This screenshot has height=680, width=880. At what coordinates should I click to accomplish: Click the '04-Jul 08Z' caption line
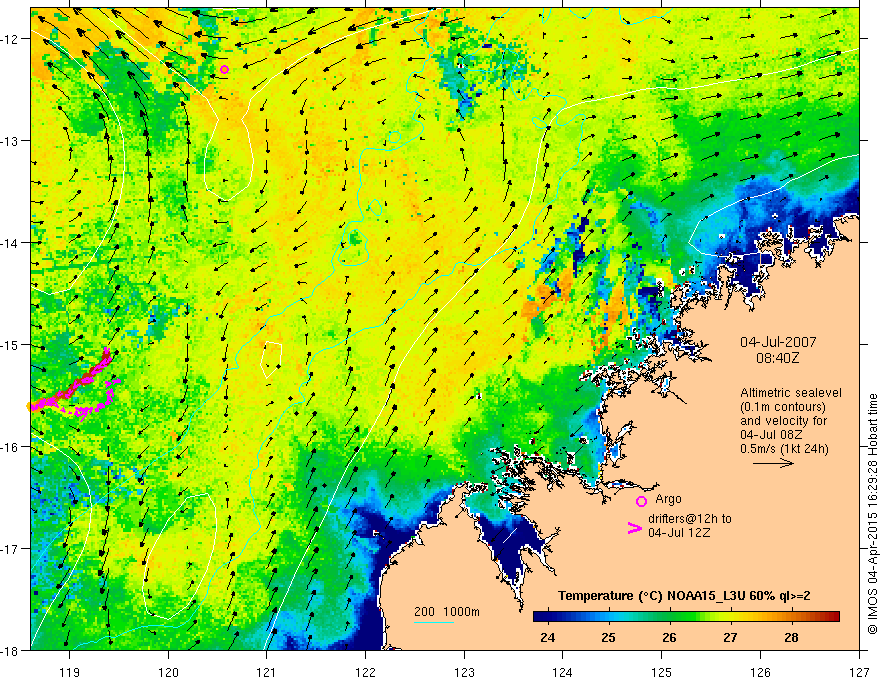[771, 435]
